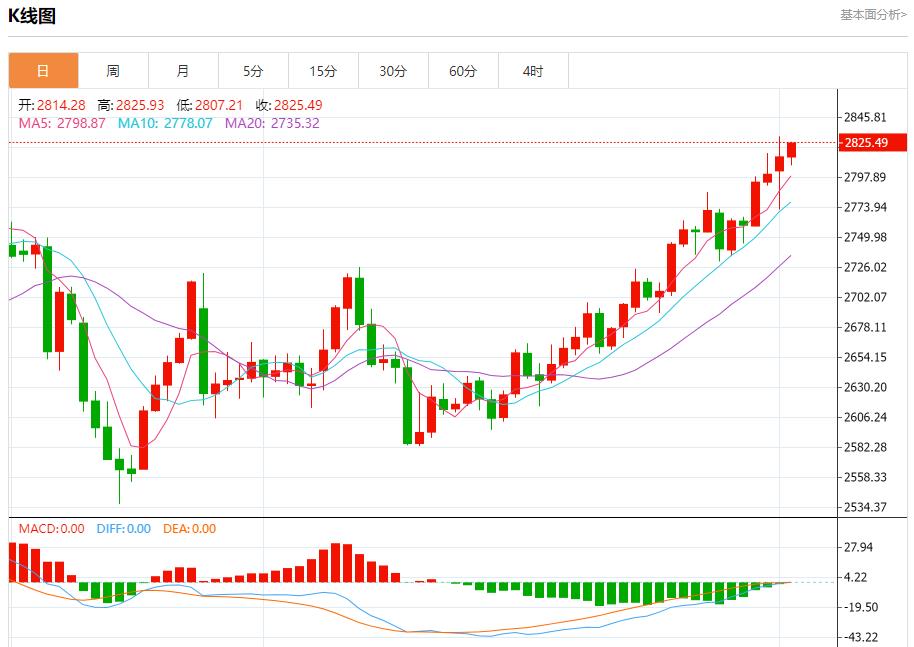Click the latest red candlestick on the chart
Viewport: 914px width, 647px height.
(792, 150)
